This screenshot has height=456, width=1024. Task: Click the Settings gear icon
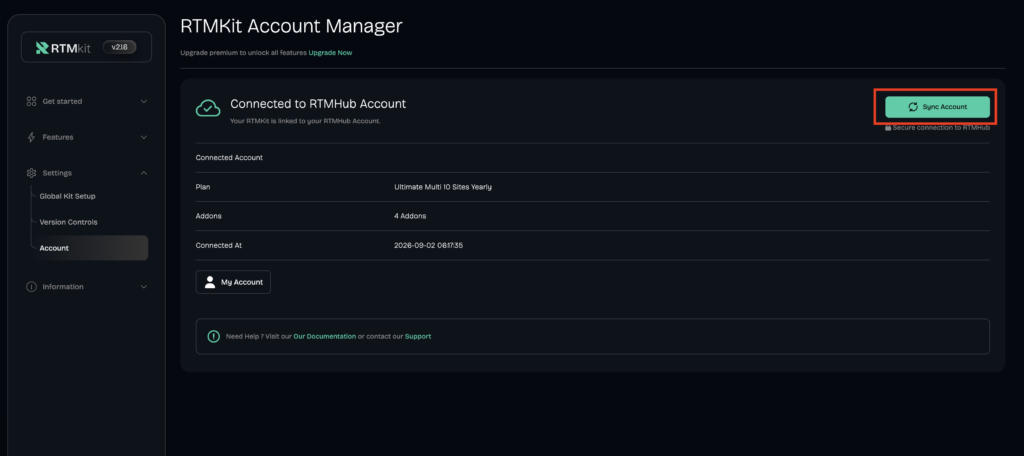(31, 173)
